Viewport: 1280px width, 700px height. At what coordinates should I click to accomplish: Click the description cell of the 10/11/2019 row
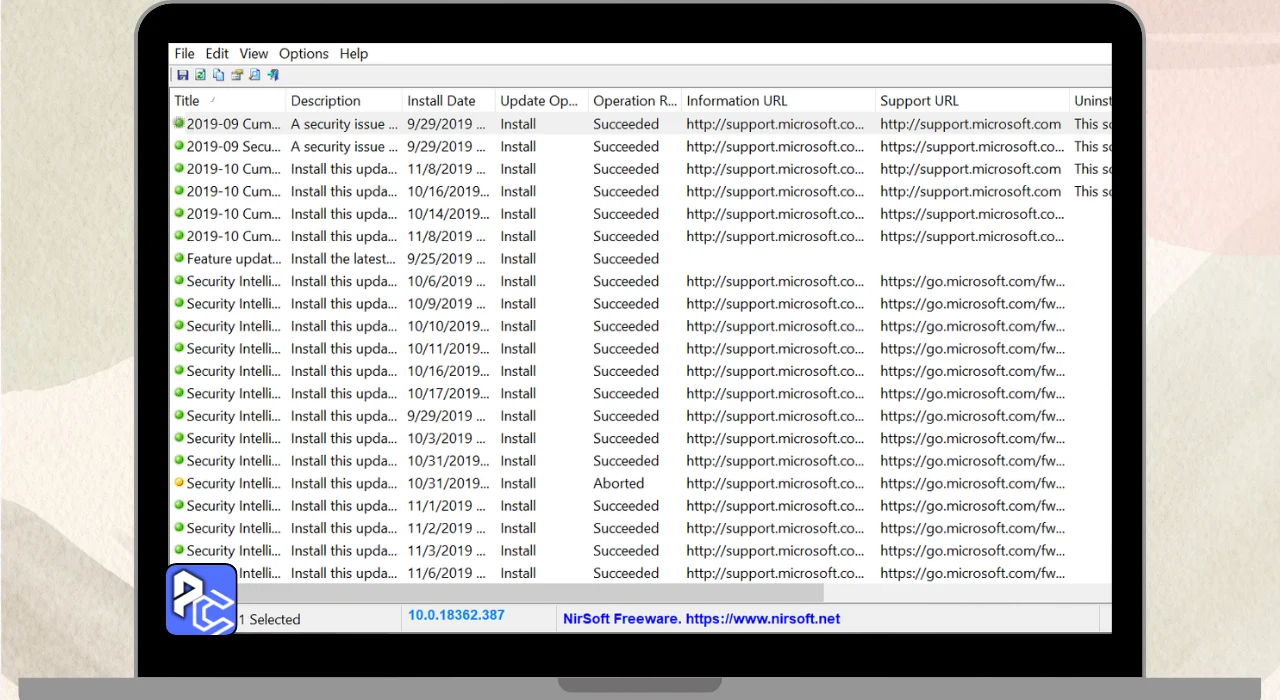[344, 349]
